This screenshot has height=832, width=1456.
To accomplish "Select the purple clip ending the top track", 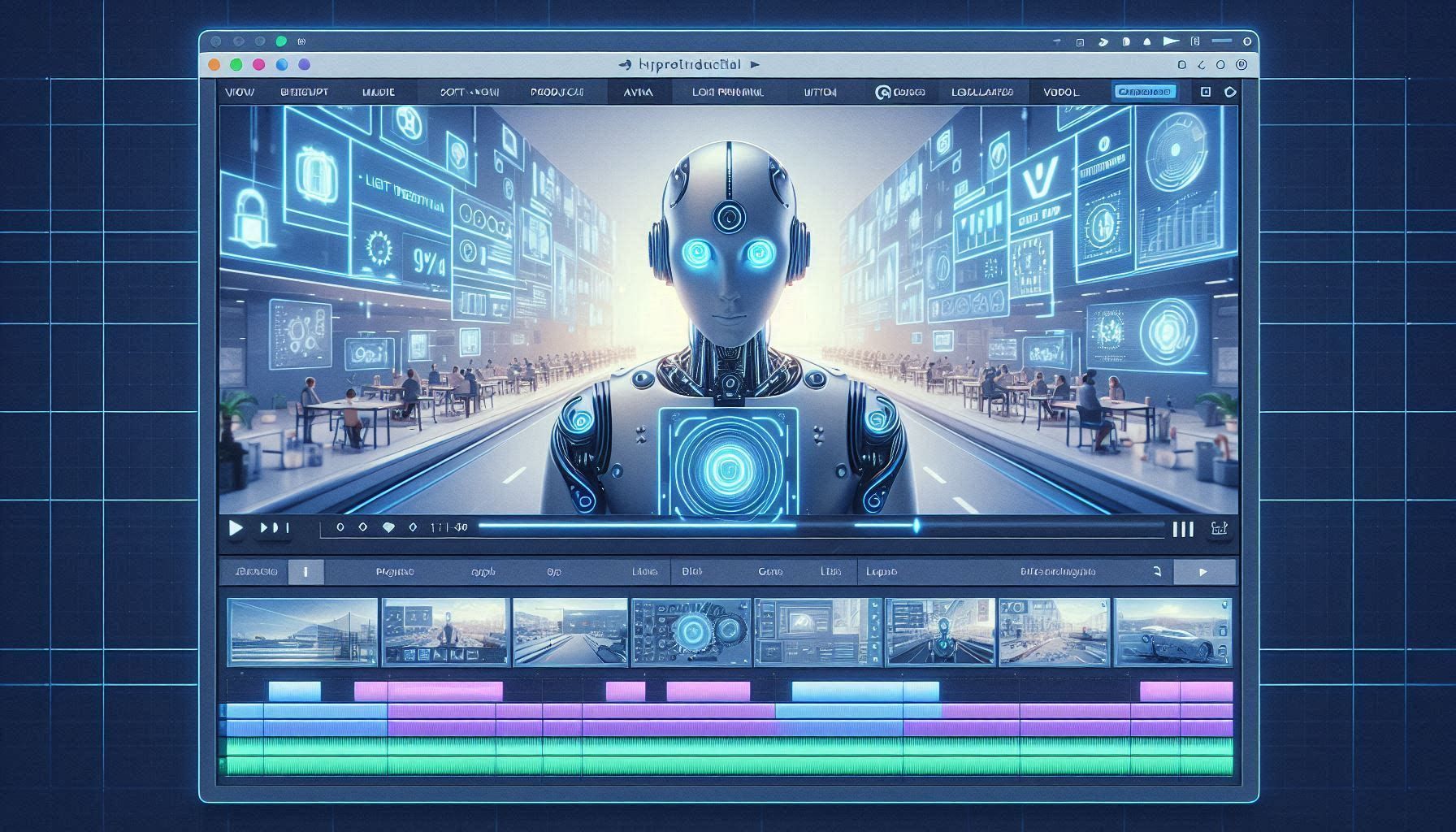I will pyautogui.click(x=1186, y=691).
